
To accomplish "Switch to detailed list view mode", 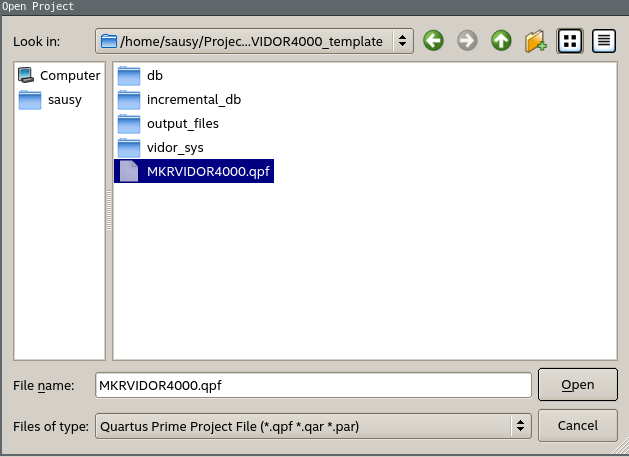I will (x=604, y=41).
